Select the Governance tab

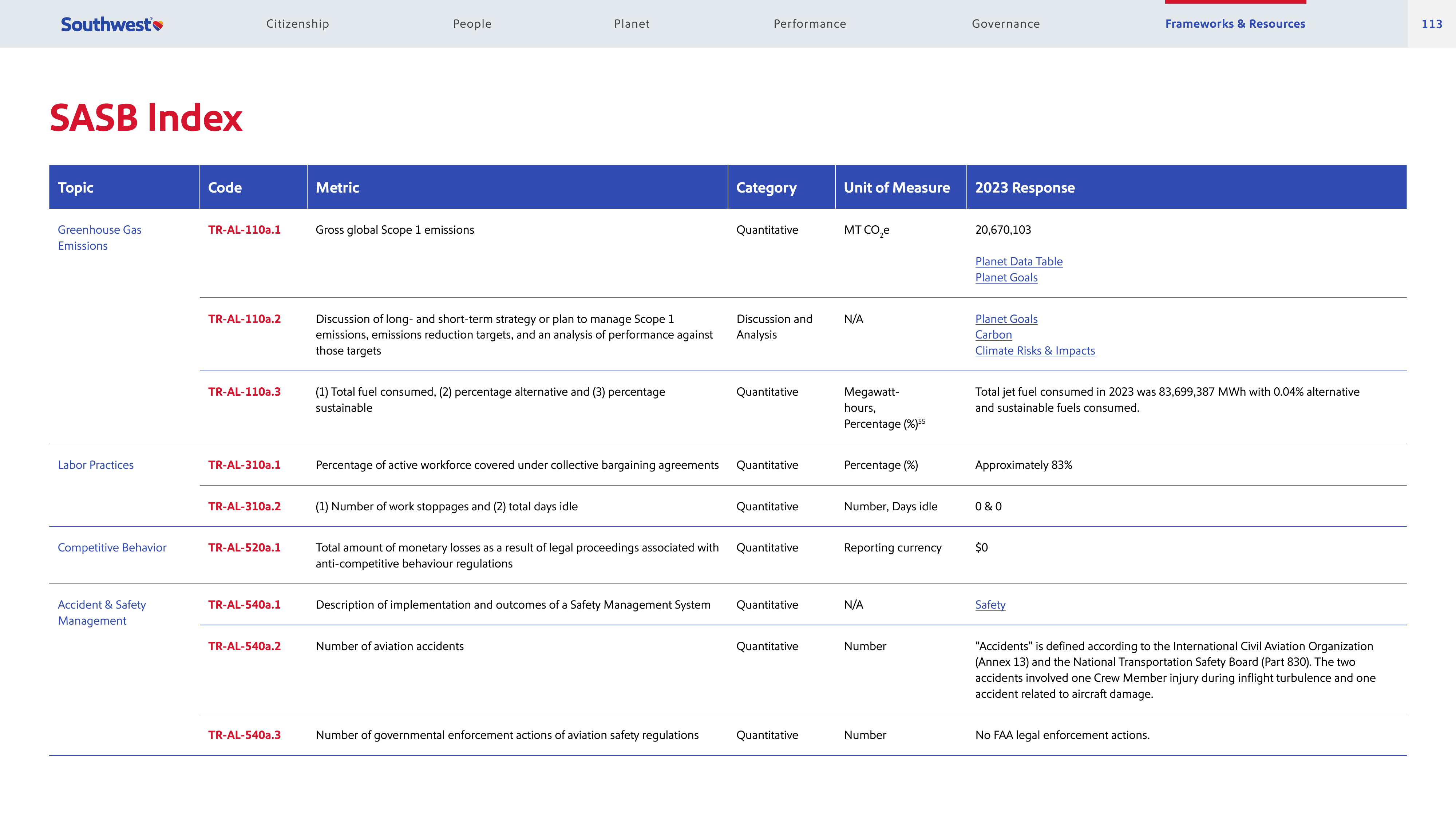coord(1006,24)
